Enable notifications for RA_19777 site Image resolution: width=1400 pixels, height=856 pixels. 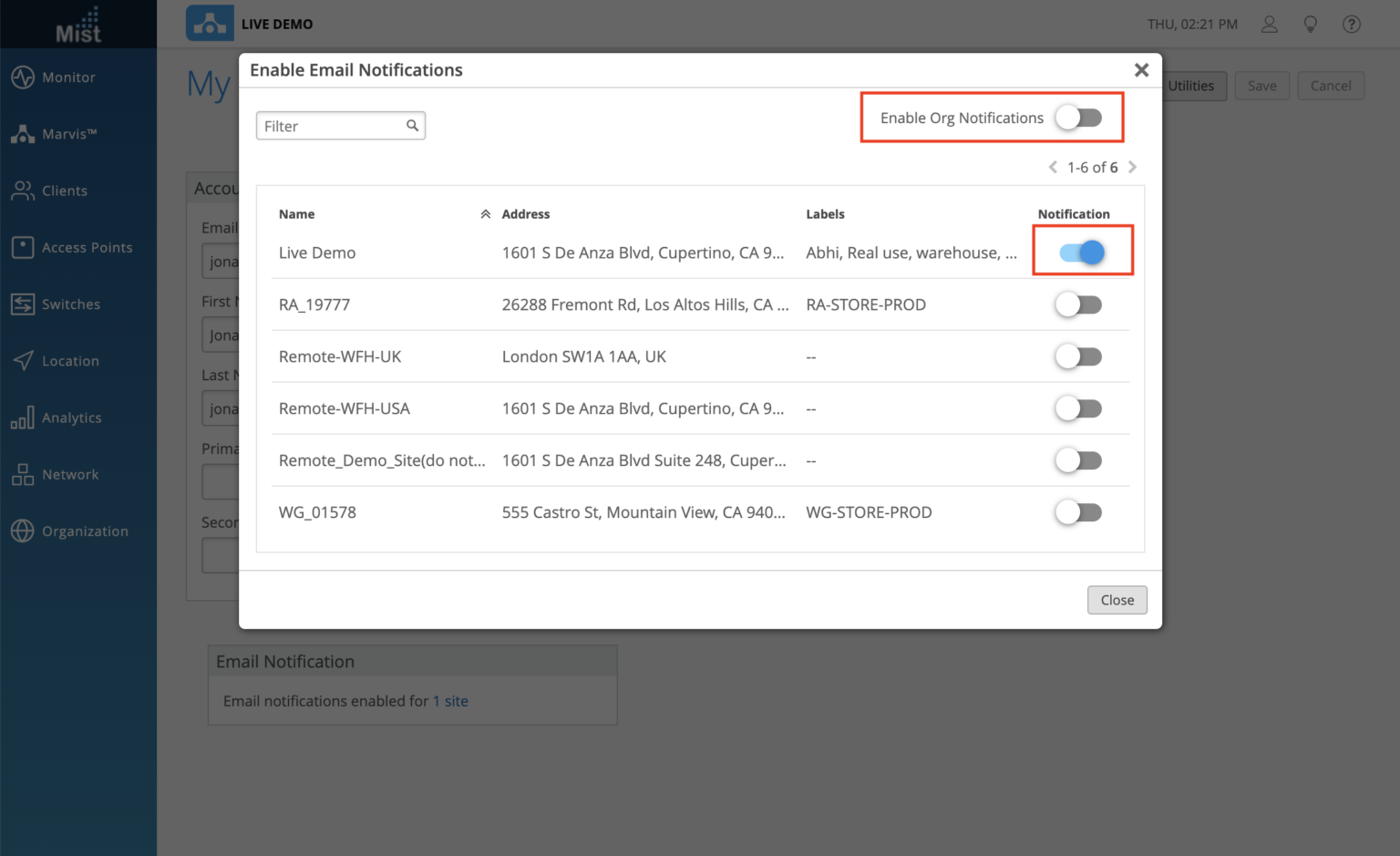pos(1079,304)
